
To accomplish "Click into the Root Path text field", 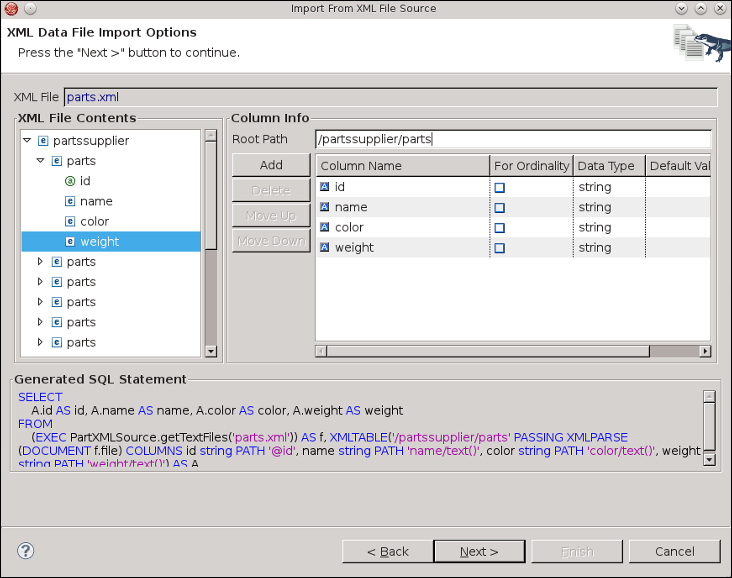I will coord(512,140).
